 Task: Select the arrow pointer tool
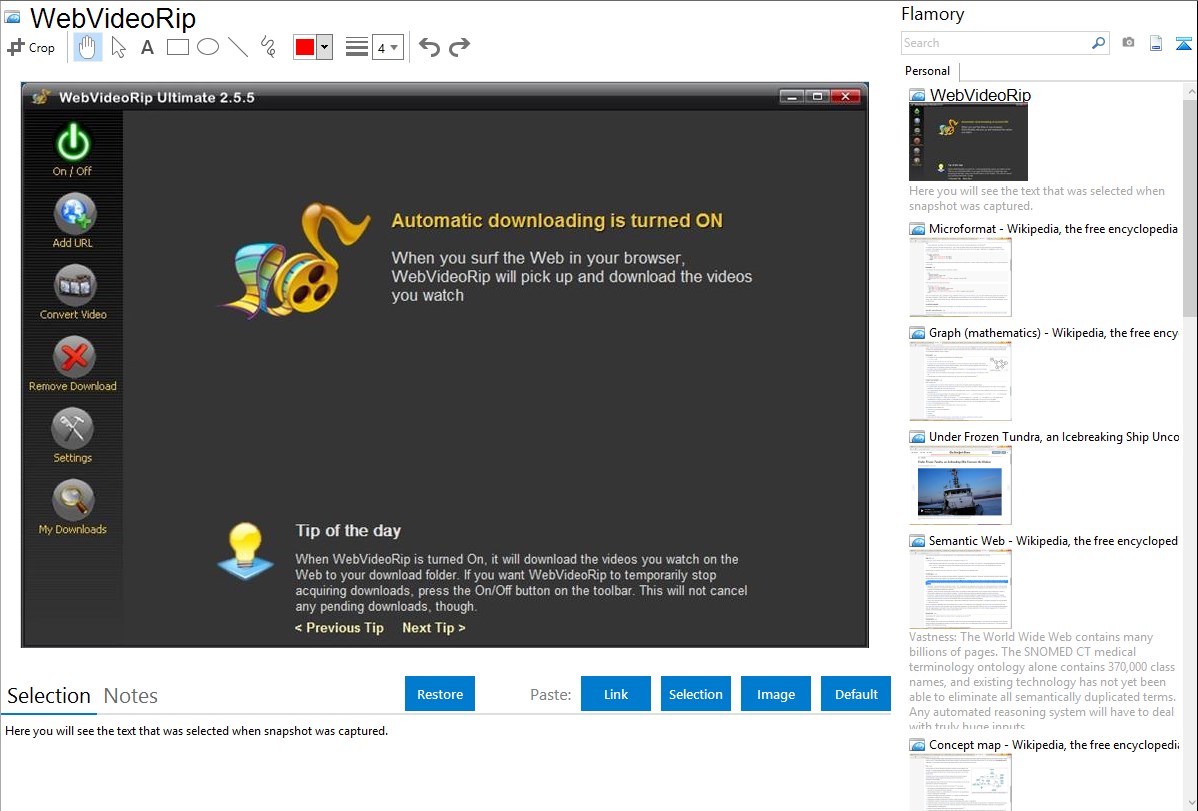coord(118,47)
